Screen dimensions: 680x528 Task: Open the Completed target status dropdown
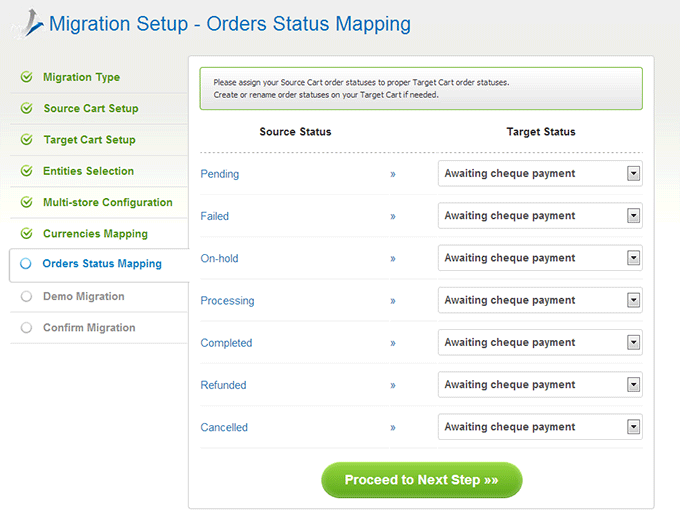pos(540,342)
